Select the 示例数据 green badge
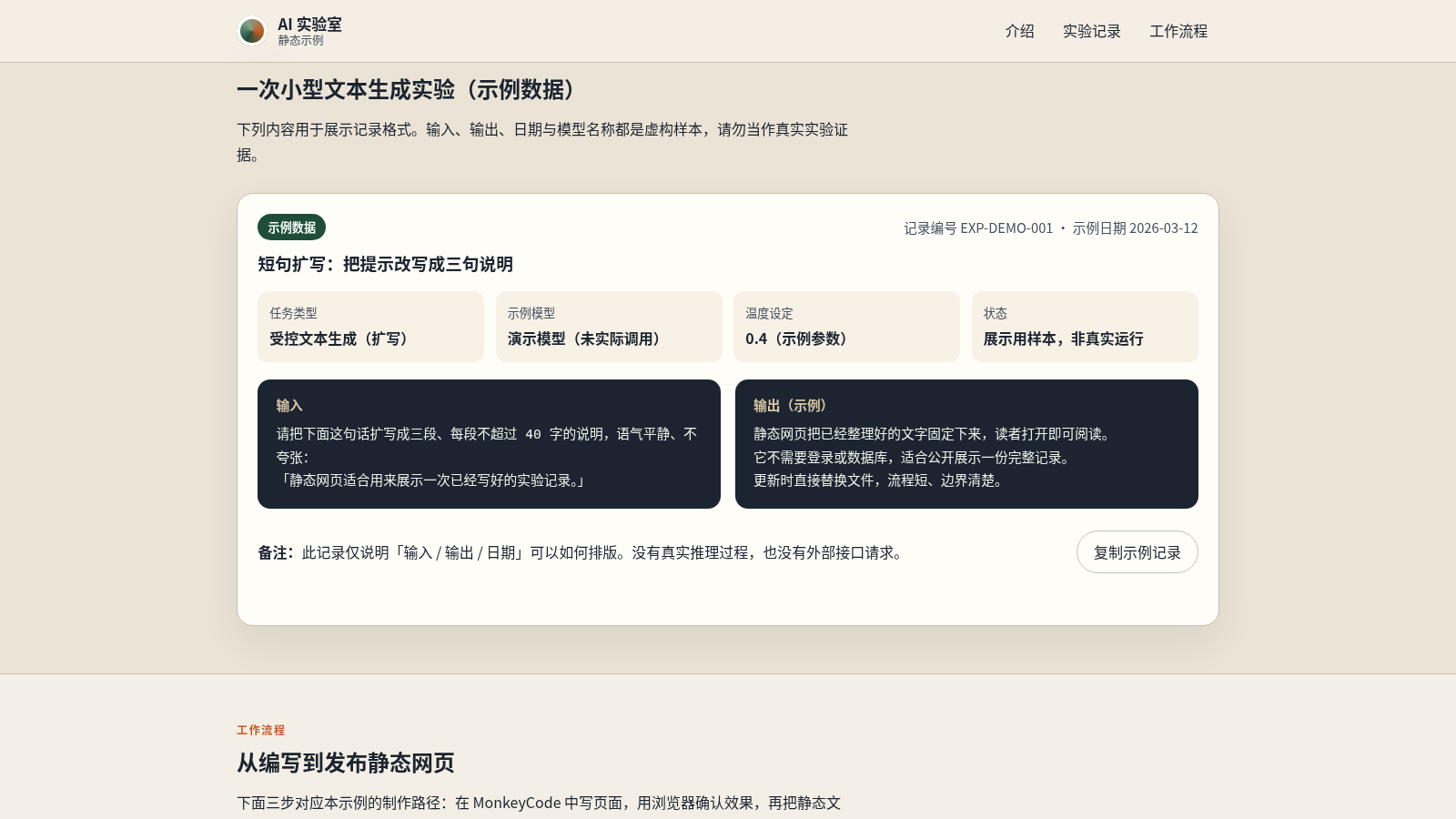Screen dimensions: 1456x819 tap(292, 227)
